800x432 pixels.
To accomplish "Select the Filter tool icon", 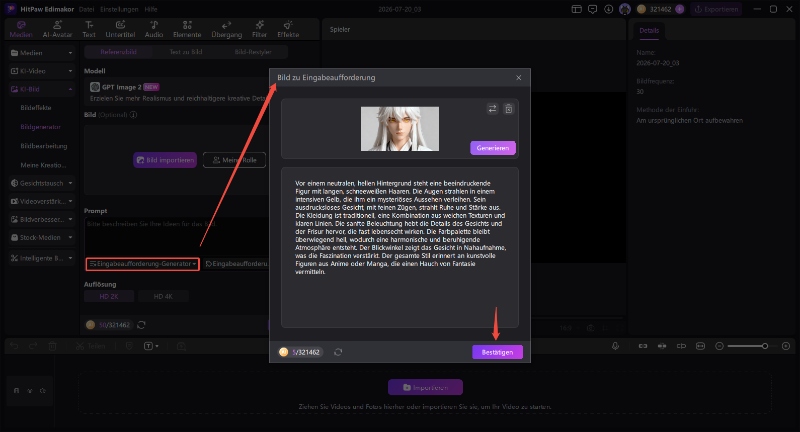I will point(259,29).
